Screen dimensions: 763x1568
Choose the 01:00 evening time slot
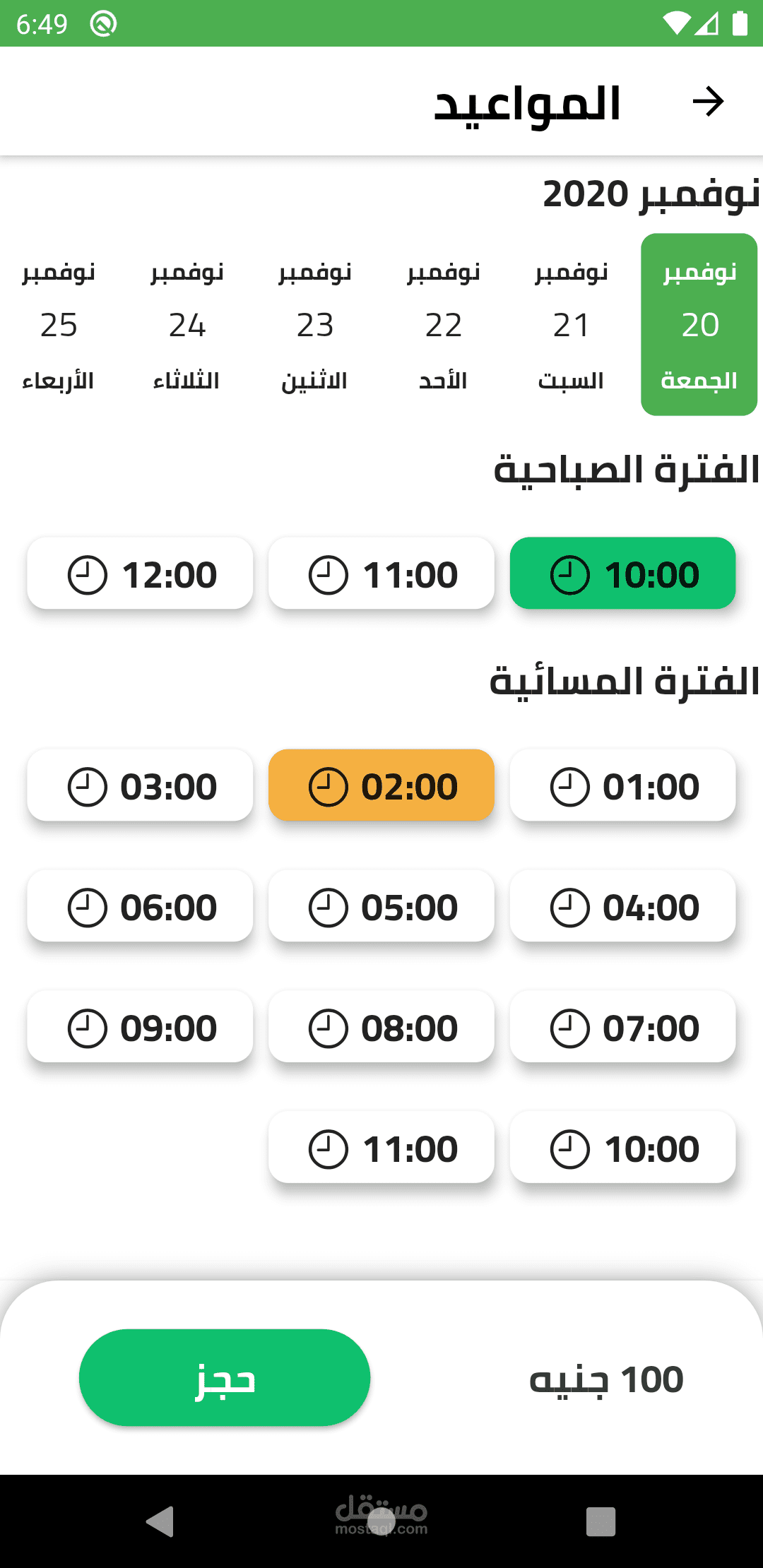tap(622, 785)
